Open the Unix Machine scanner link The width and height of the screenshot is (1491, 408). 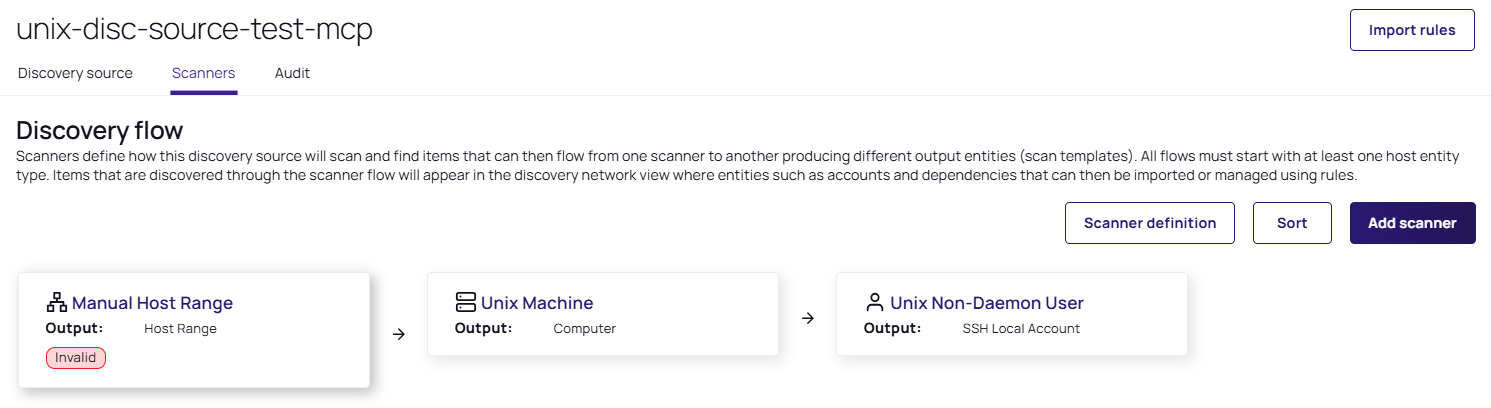click(x=537, y=303)
